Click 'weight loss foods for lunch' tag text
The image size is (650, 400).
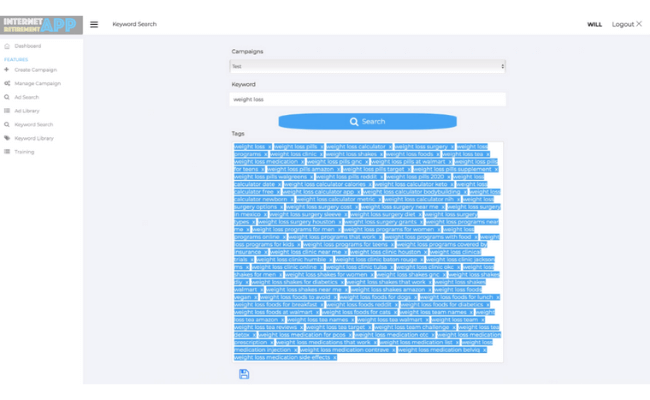click(456, 297)
